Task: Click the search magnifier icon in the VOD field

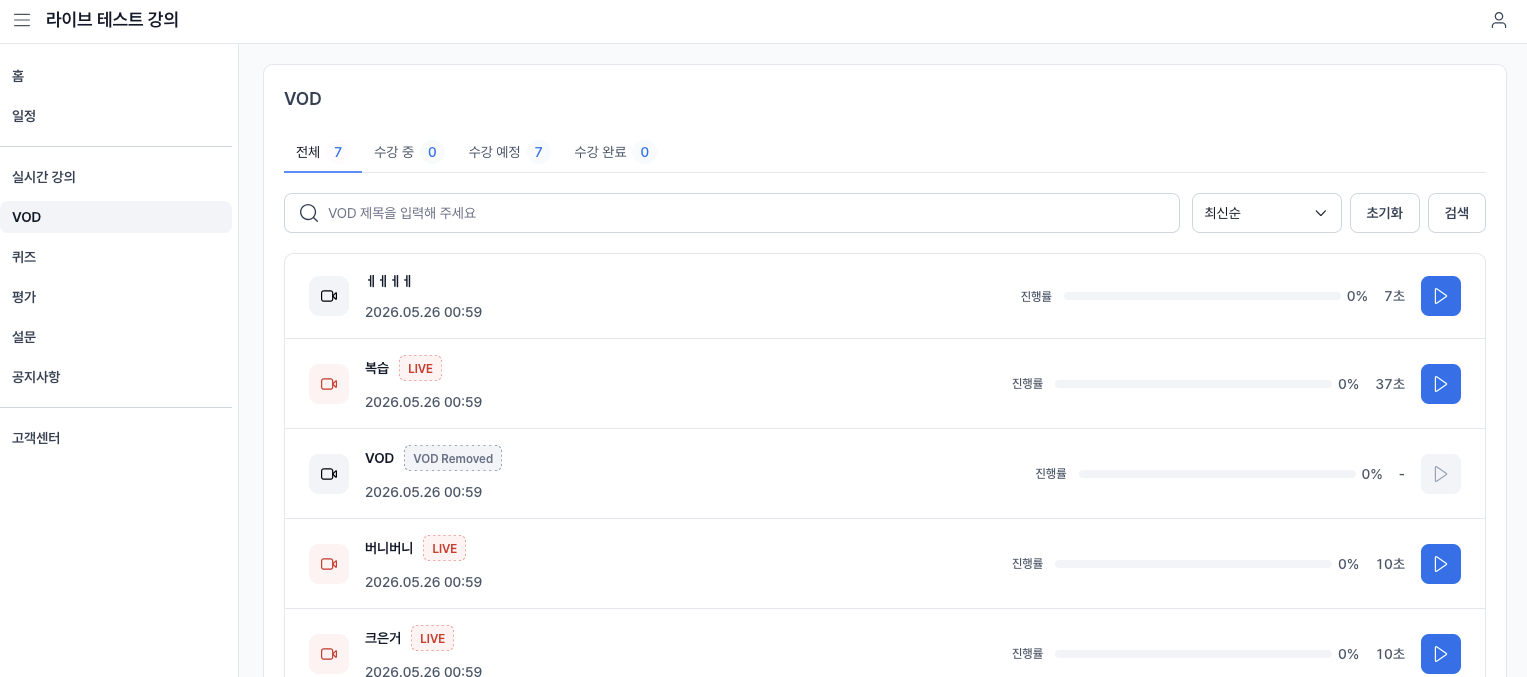Action: coord(309,213)
